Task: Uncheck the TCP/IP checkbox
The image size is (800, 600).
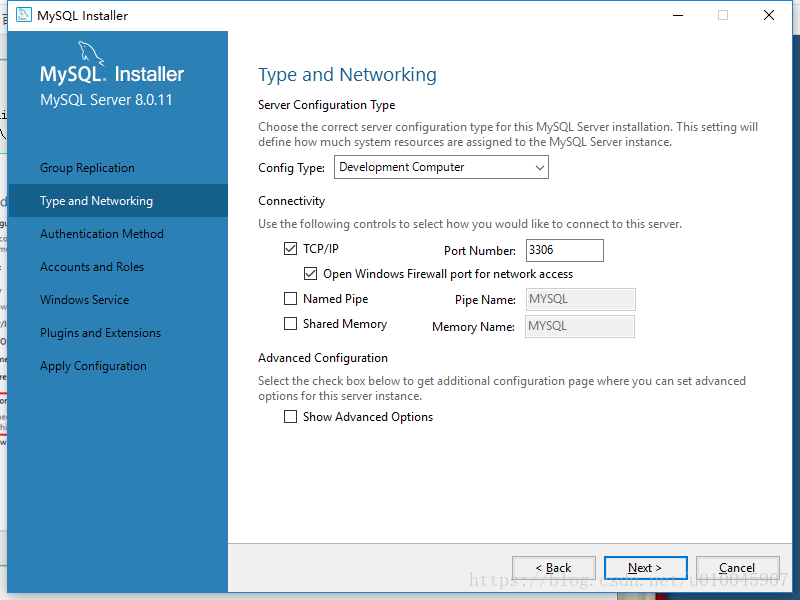Action: pos(290,248)
